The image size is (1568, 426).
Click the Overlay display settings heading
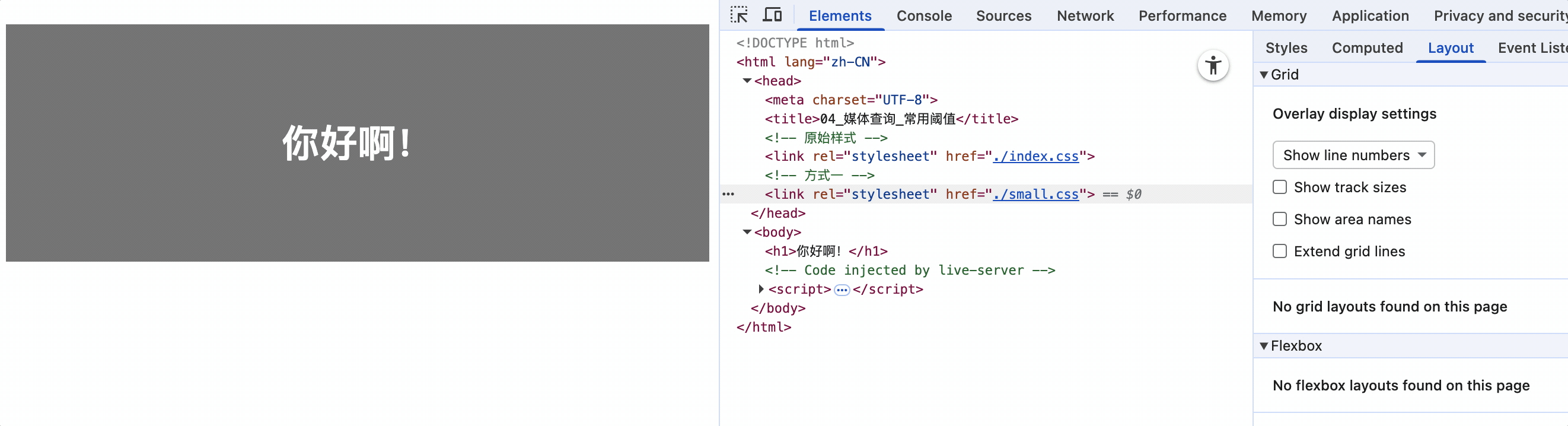coord(1354,114)
